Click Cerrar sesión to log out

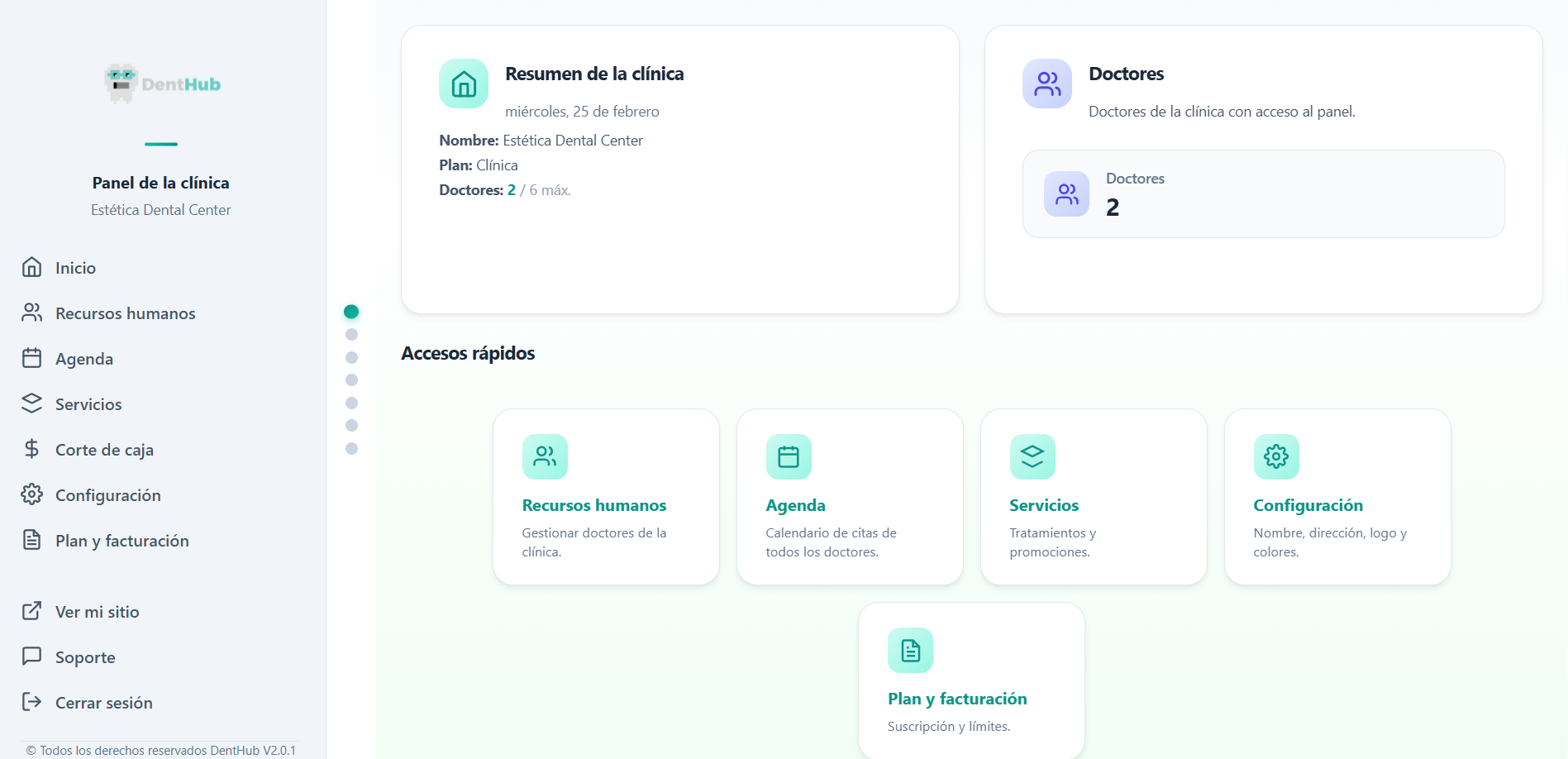point(103,703)
